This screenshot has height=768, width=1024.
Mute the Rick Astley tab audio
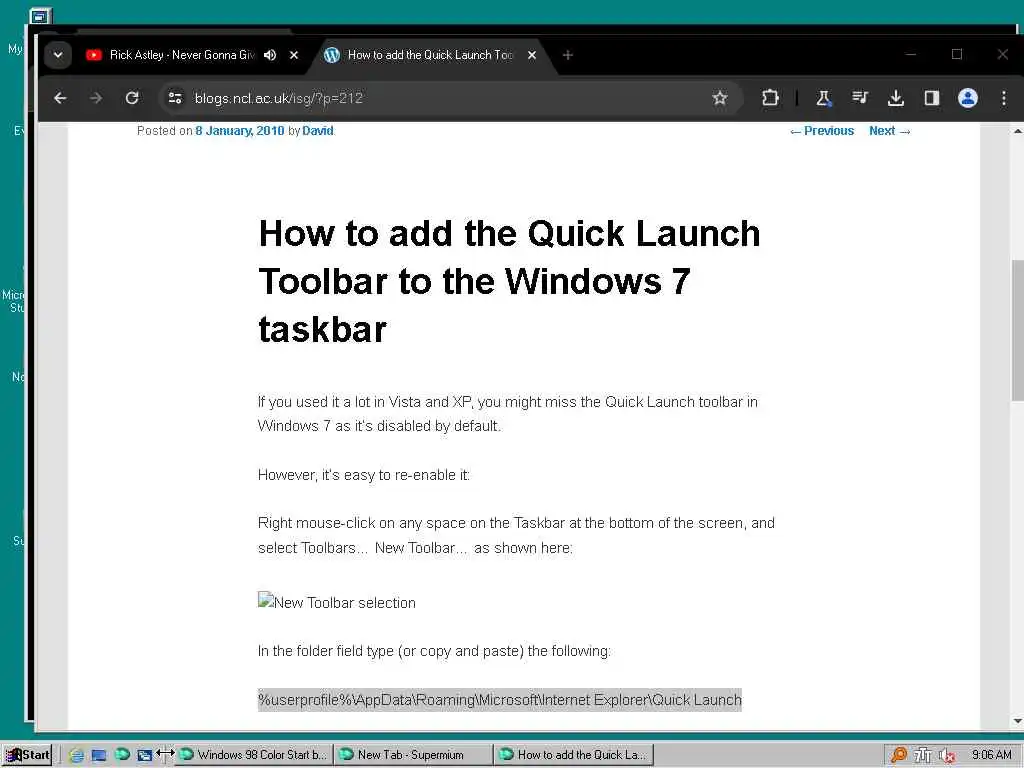(270, 55)
